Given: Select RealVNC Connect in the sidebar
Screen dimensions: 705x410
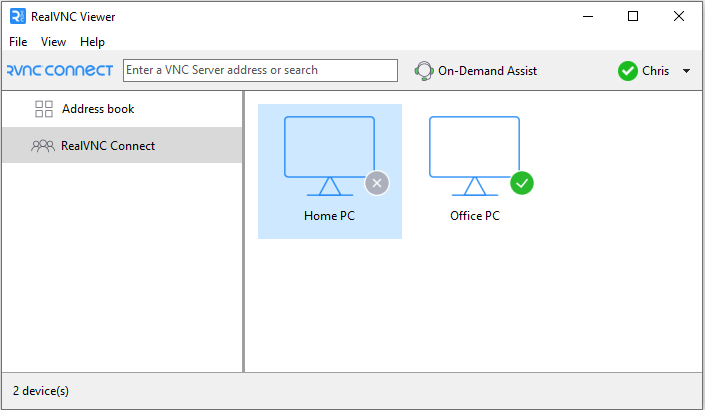Looking at the screenshot, I should click(122, 145).
